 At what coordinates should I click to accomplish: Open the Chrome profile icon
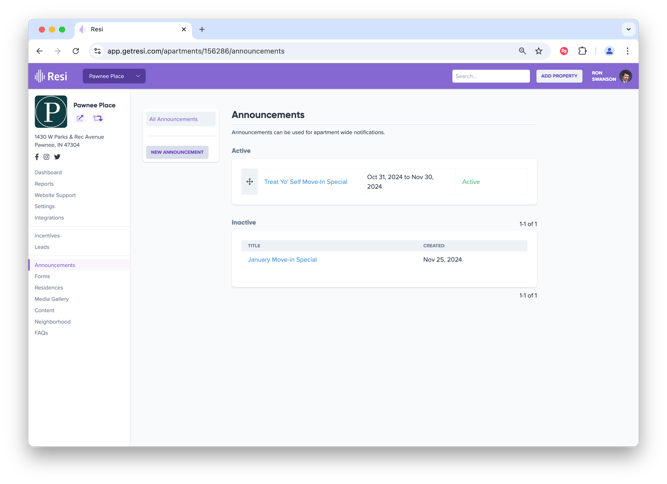pyautogui.click(x=609, y=51)
